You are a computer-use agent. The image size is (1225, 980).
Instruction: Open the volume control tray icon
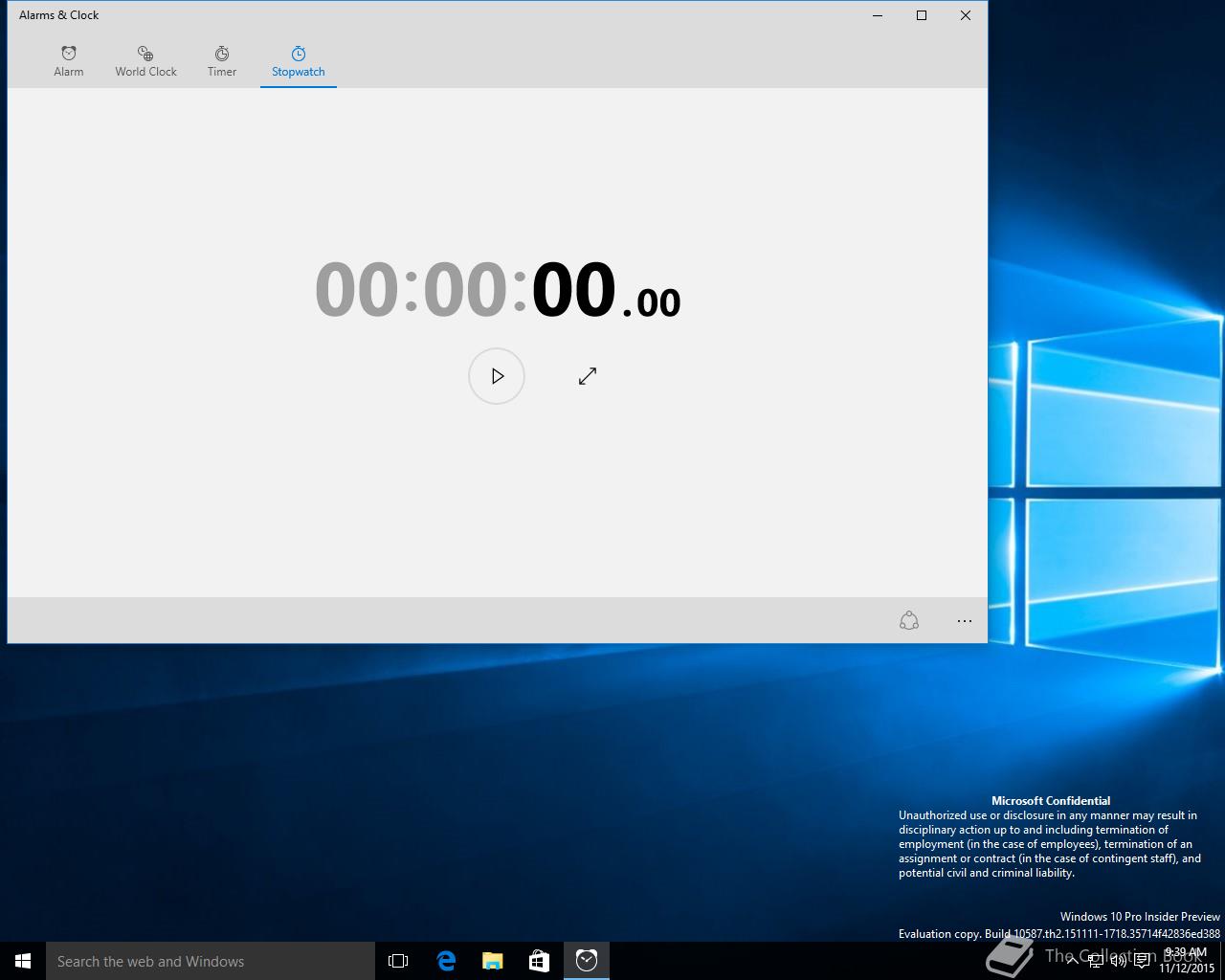point(1119,961)
